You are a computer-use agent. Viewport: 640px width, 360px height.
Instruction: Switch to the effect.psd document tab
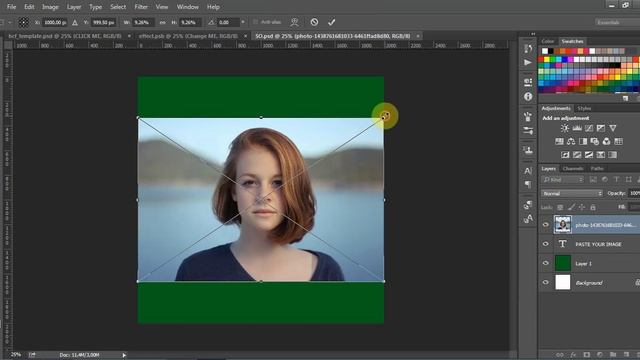188,36
